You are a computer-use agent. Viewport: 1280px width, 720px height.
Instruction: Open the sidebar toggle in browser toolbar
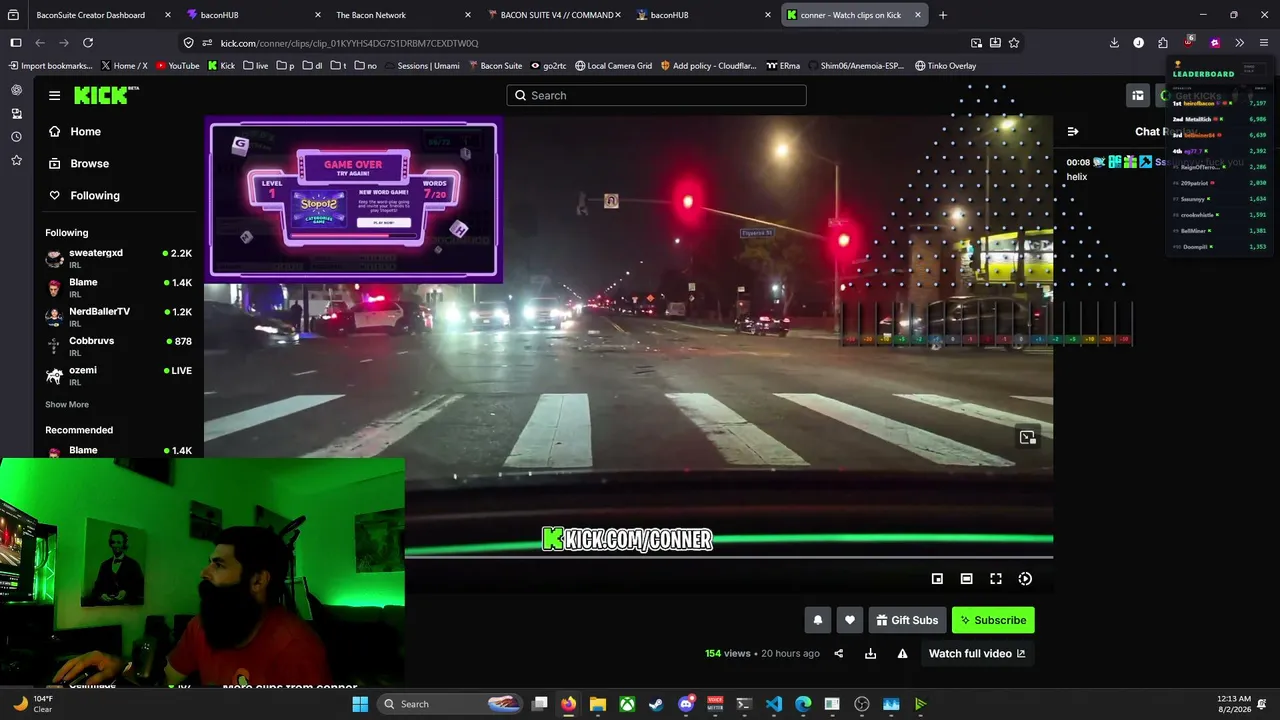click(x=16, y=43)
